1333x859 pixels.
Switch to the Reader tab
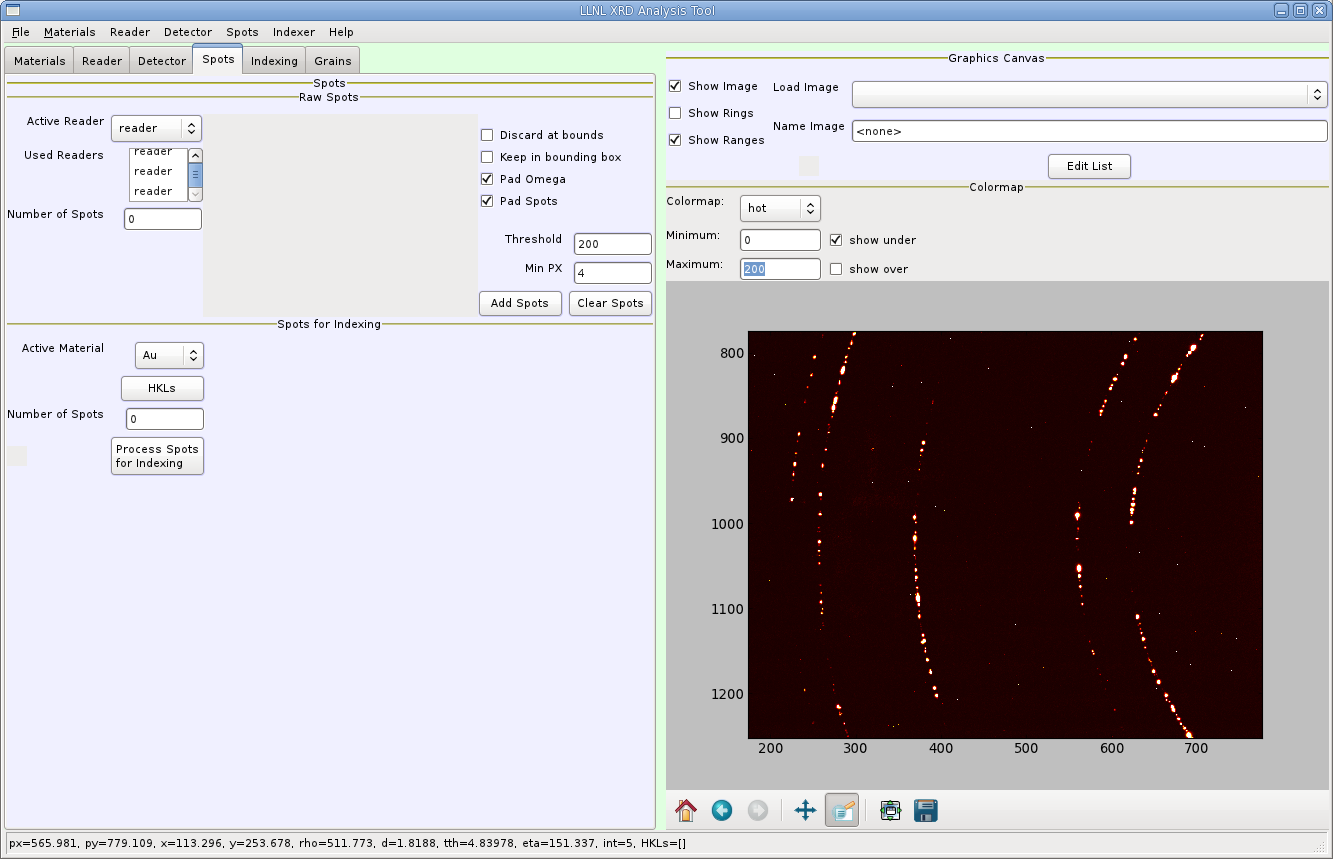coord(102,61)
